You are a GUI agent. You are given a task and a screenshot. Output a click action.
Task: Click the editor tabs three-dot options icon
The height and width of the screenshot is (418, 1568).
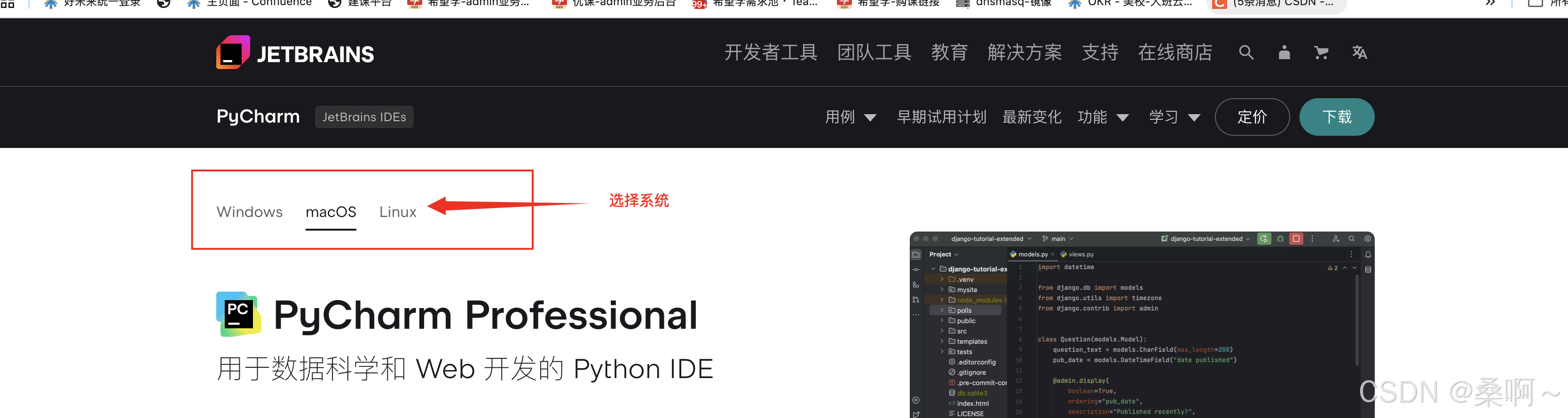pos(1351,255)
